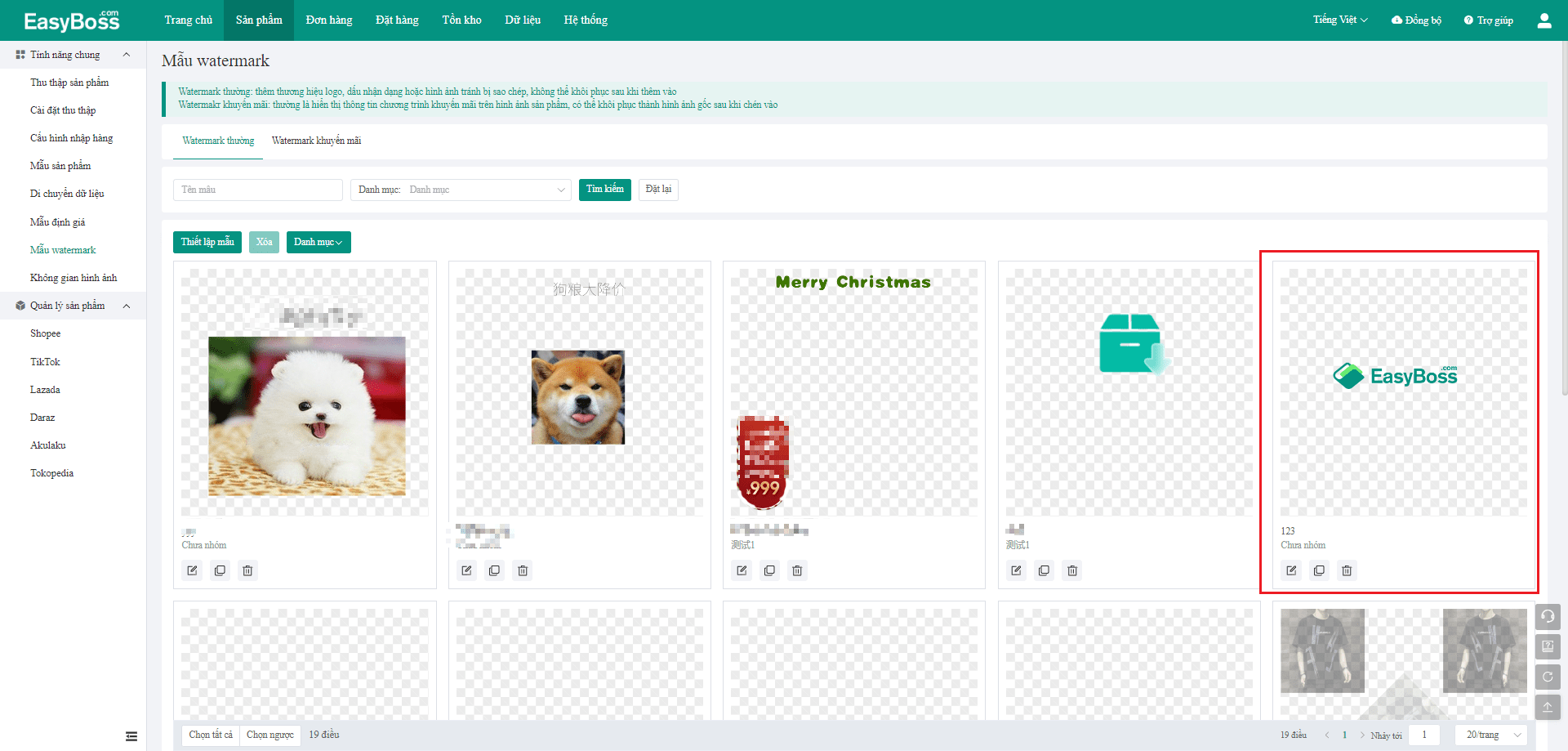Click Thiết lập mẫu button
Image resolution: width=1568 pixels, height=751 pixels.
[207, 242]
